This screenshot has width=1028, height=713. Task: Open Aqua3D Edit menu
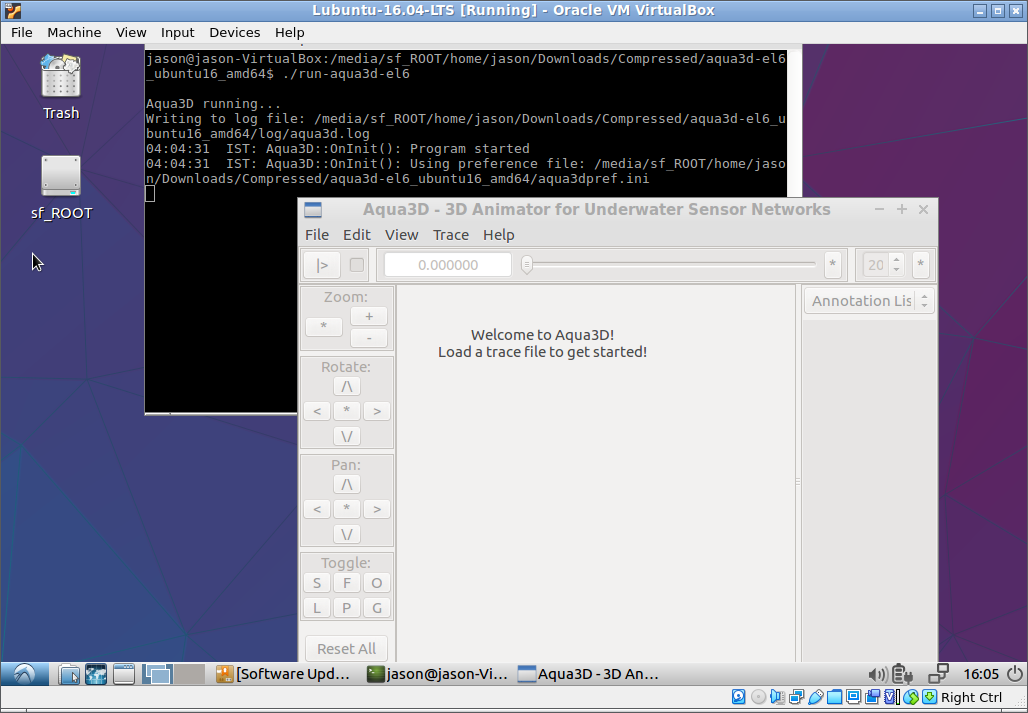357,235
